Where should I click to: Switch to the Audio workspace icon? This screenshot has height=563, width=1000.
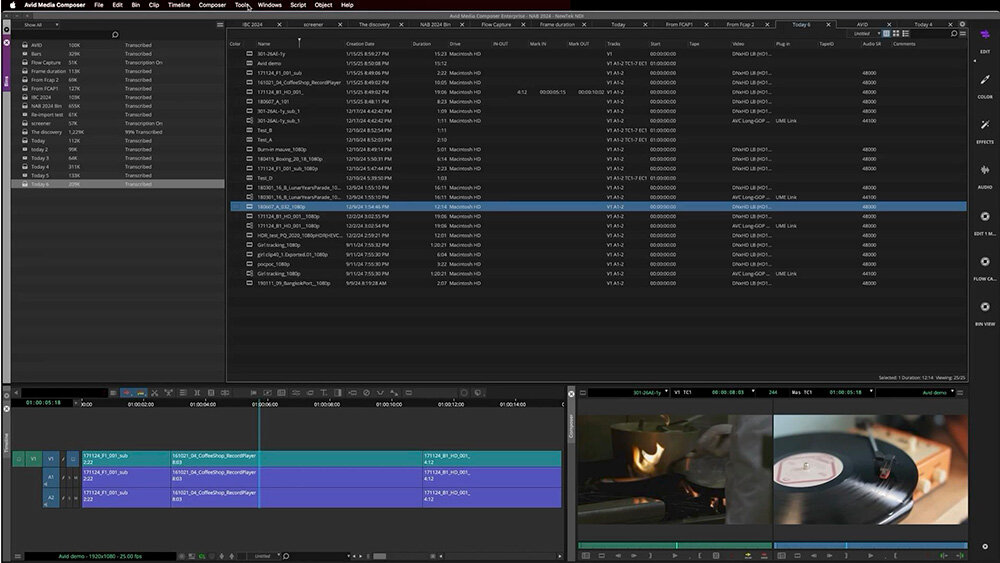[984, 172]
